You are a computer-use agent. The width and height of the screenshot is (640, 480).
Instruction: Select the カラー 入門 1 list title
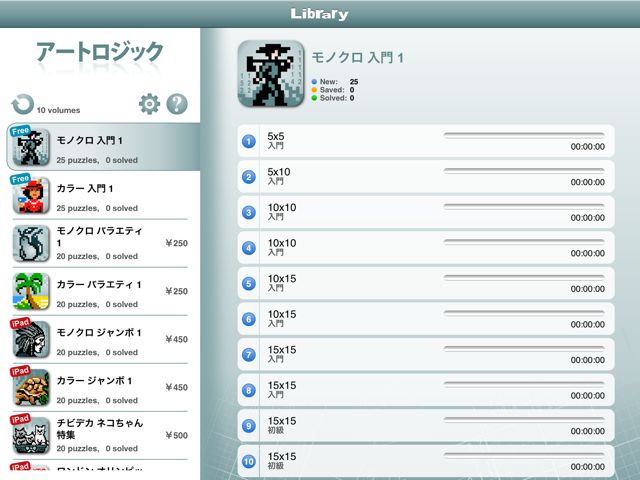coord(85,189)
